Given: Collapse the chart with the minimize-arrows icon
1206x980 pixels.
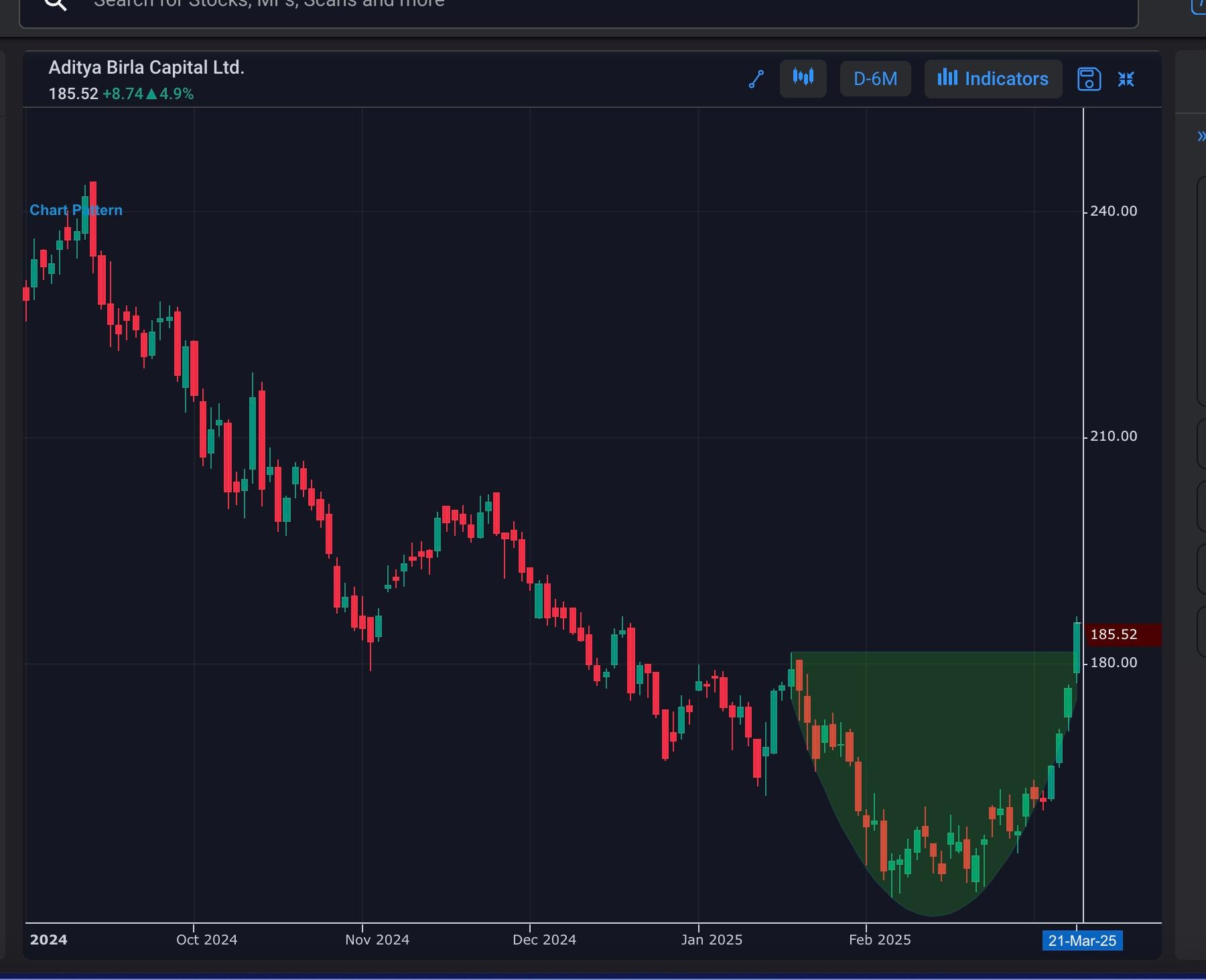Looking at the screenshot, I should coord(1126,79).
